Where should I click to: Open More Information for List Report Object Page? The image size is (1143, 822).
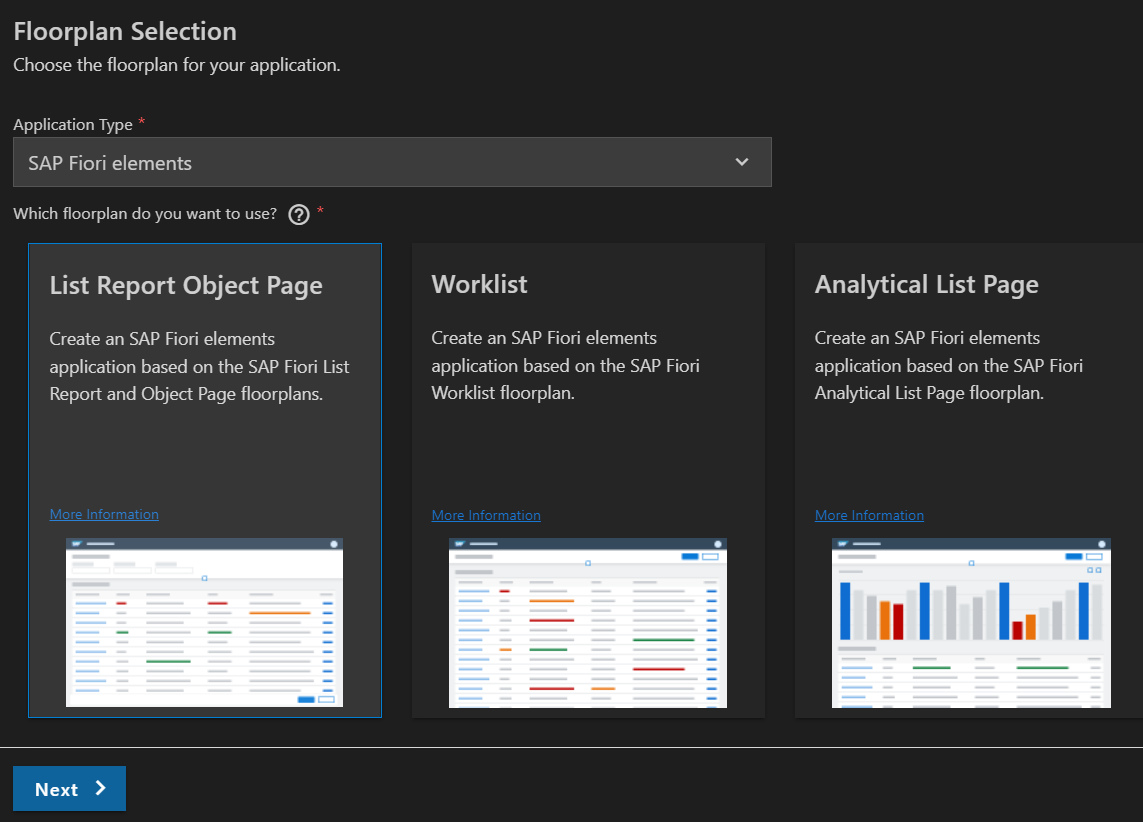click(104, 514)
